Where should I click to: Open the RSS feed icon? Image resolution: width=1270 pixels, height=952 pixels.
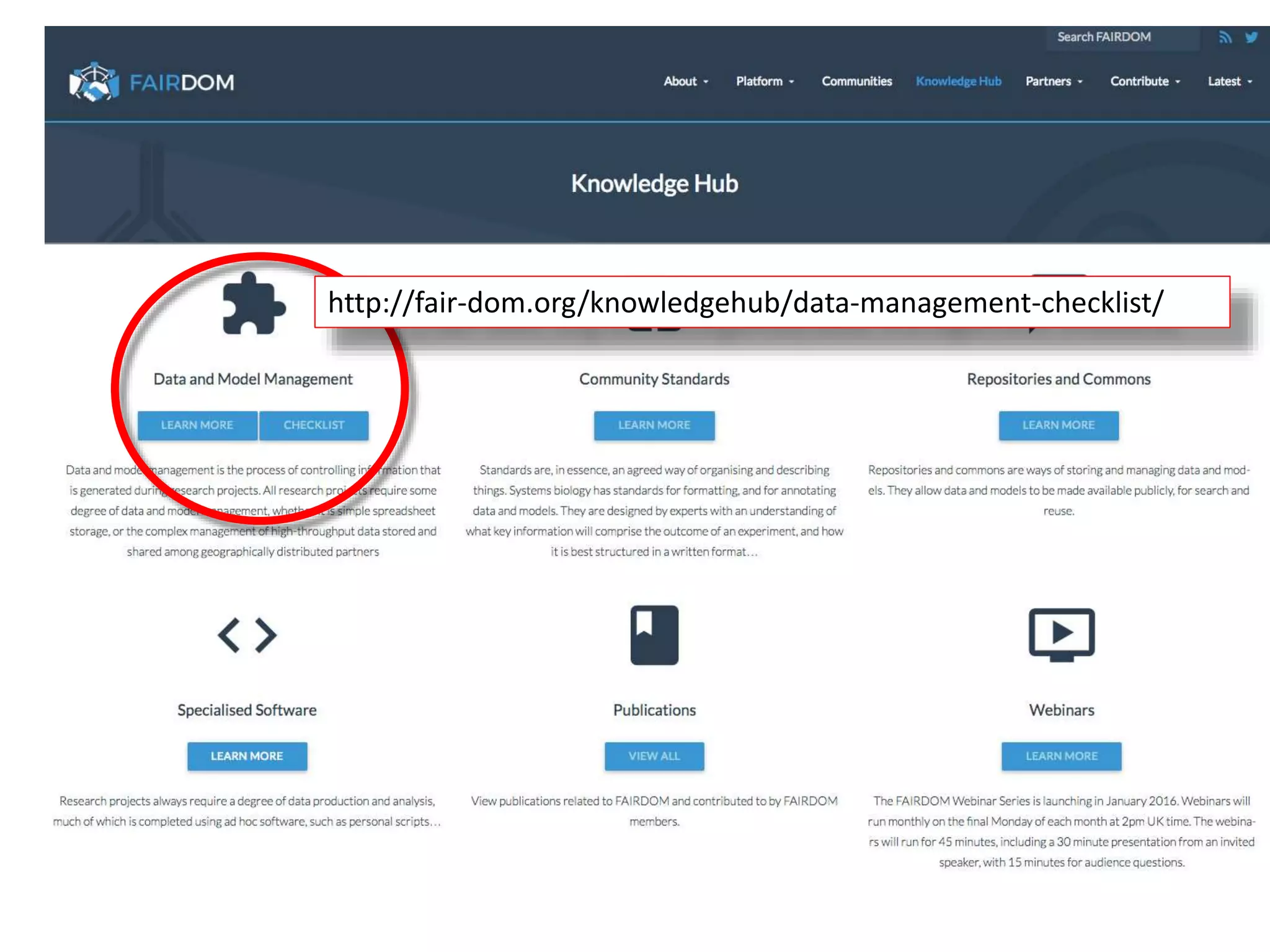1225,37
